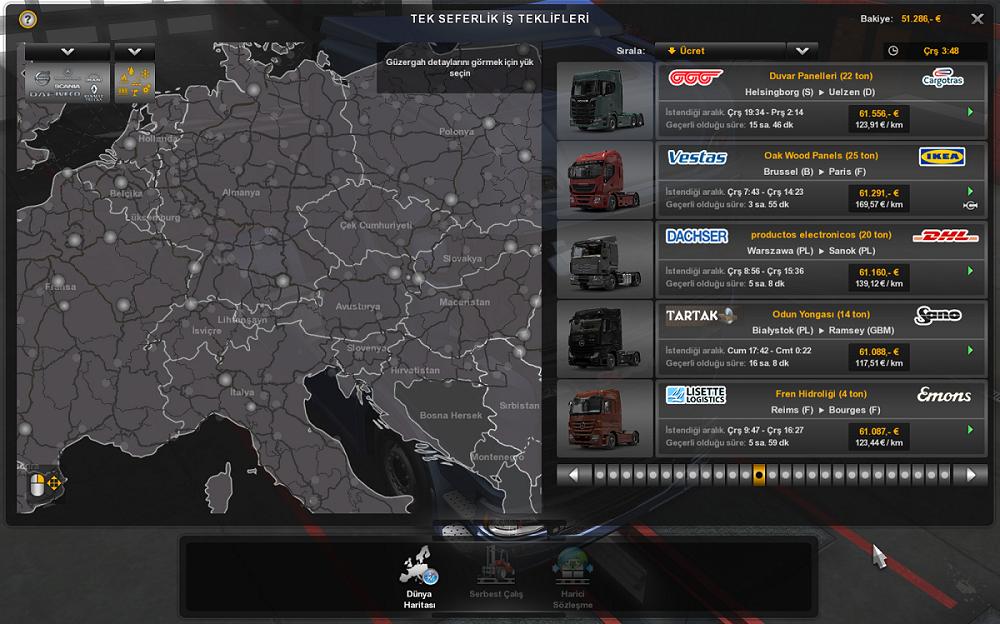Click the clock icon beside game time
This screenshot has height=624, width=1000.
tap(893, 51)
